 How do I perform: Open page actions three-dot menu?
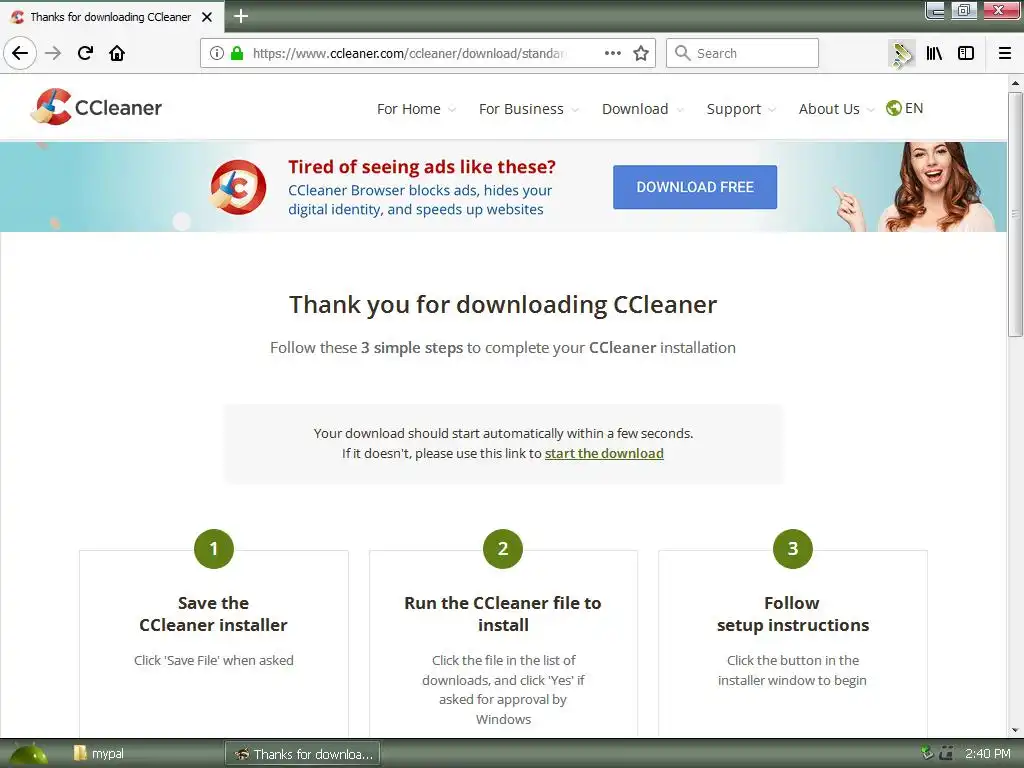point(613,53)
